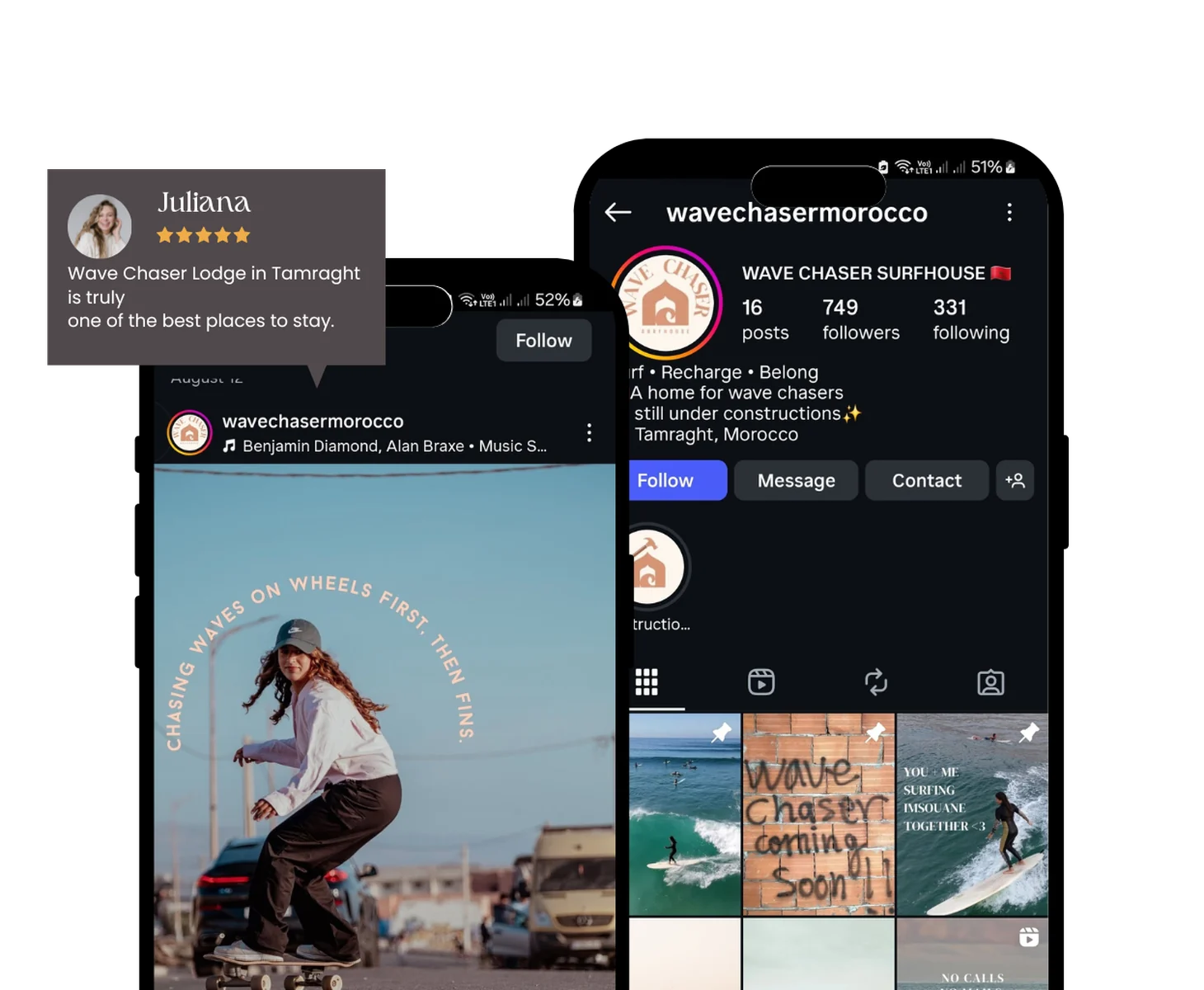Open the Wave Chaser profile picture story

pyautogui.click(x=668, y=304)
